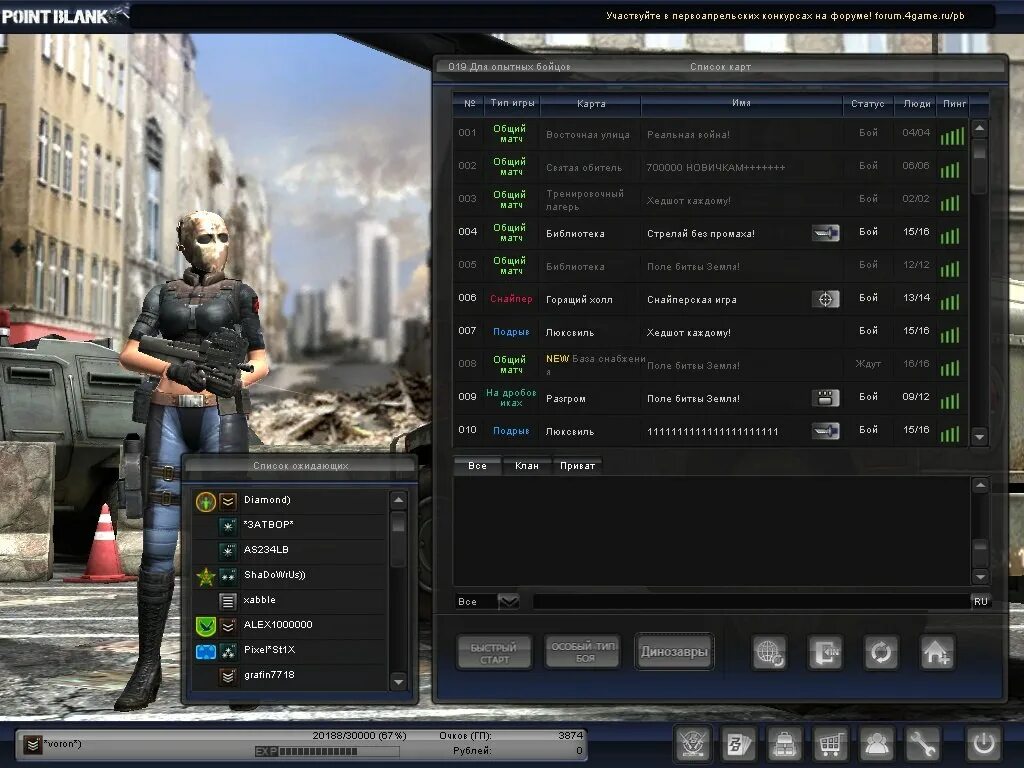The image size is (1024, 768).
Task: Click the weapon icon in room 010 row
Action: (825, 430)
